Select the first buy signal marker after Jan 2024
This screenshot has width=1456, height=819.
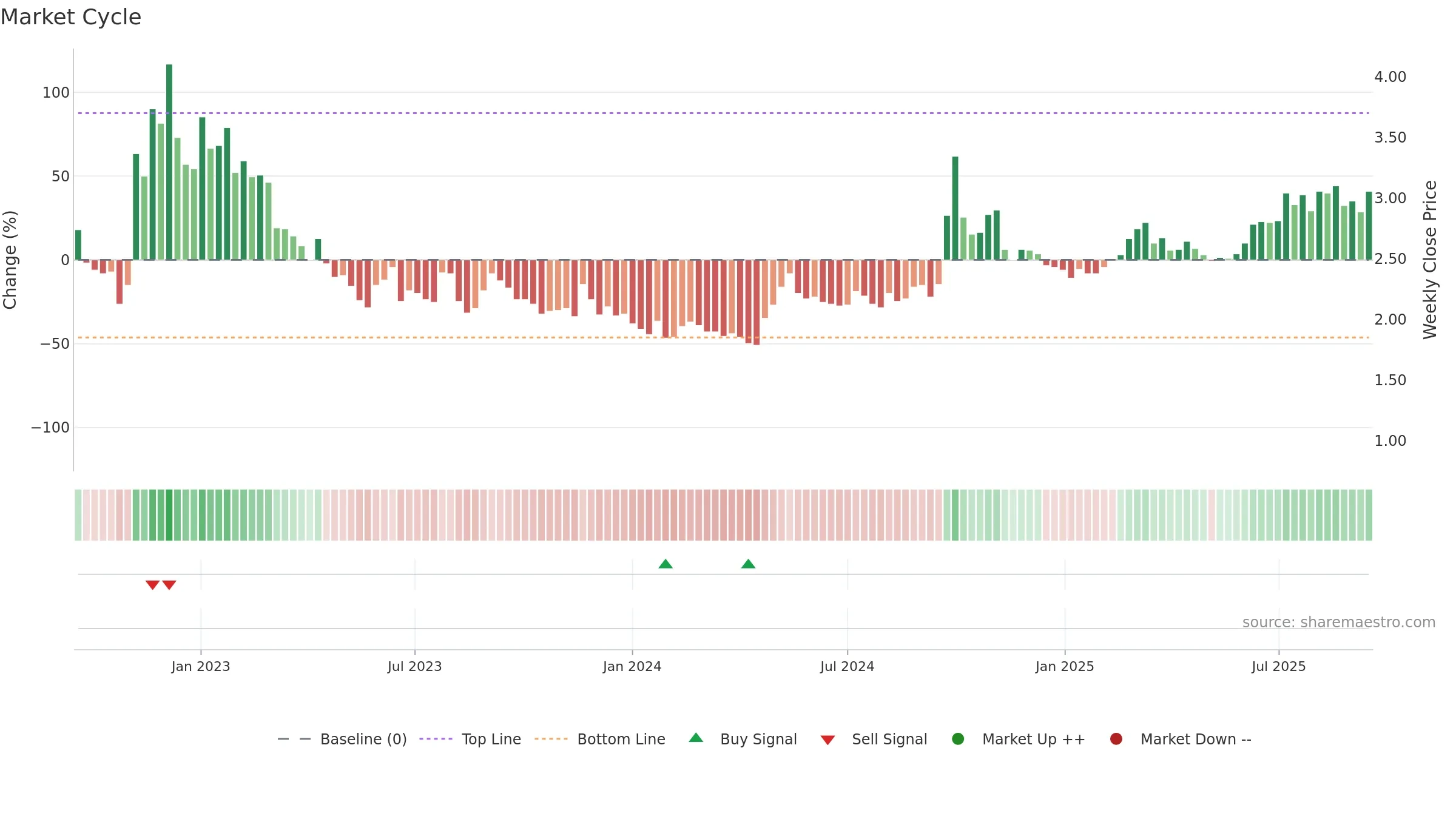[666, 564]
